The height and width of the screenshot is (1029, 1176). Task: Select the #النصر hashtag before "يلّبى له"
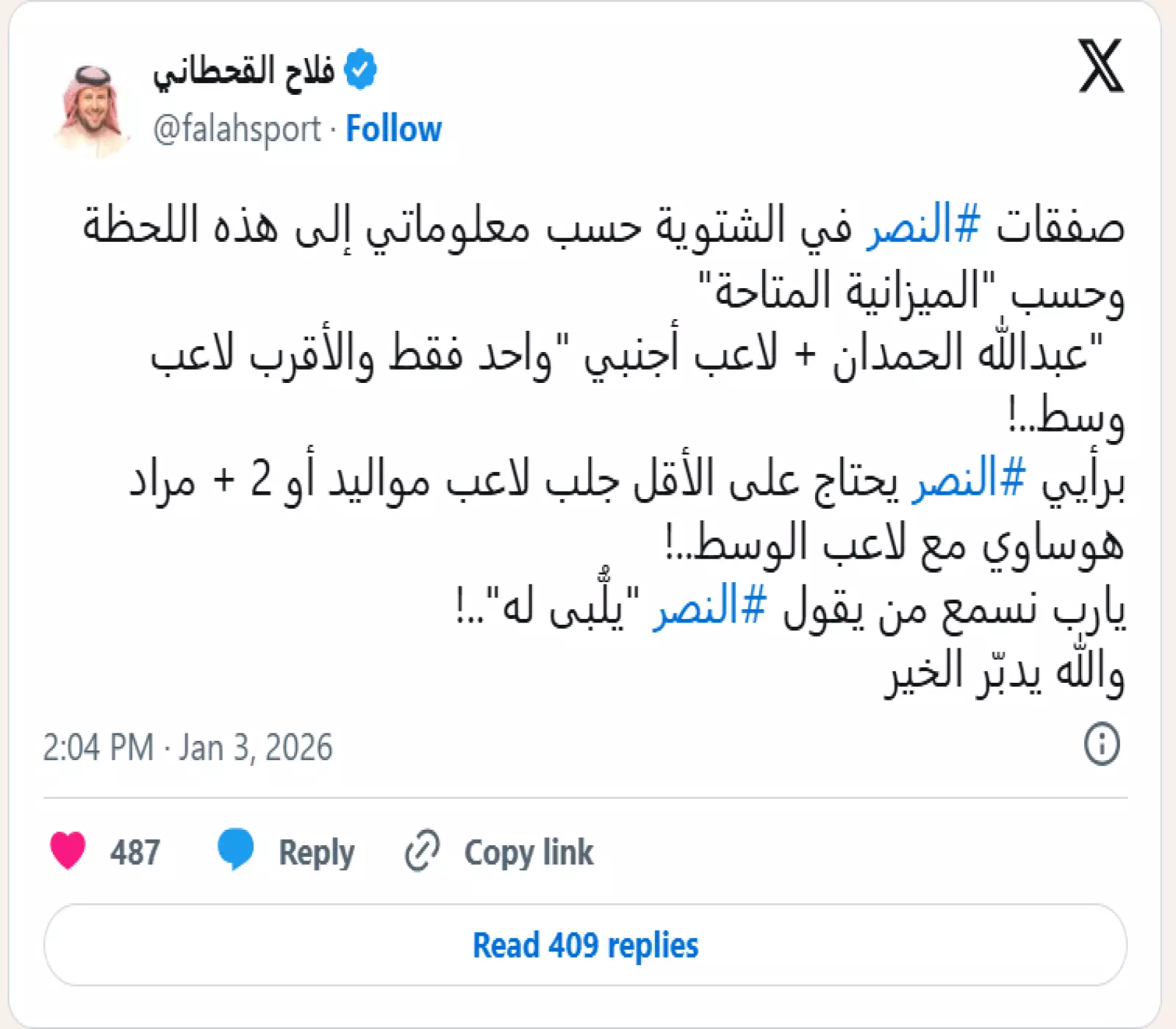coord(710,607)
